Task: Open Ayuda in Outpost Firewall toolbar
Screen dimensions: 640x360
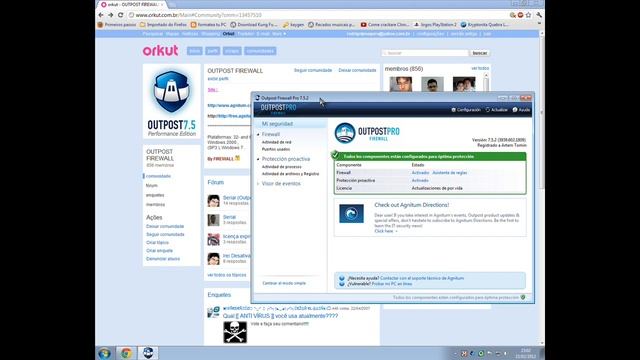Action: [521, 110]
